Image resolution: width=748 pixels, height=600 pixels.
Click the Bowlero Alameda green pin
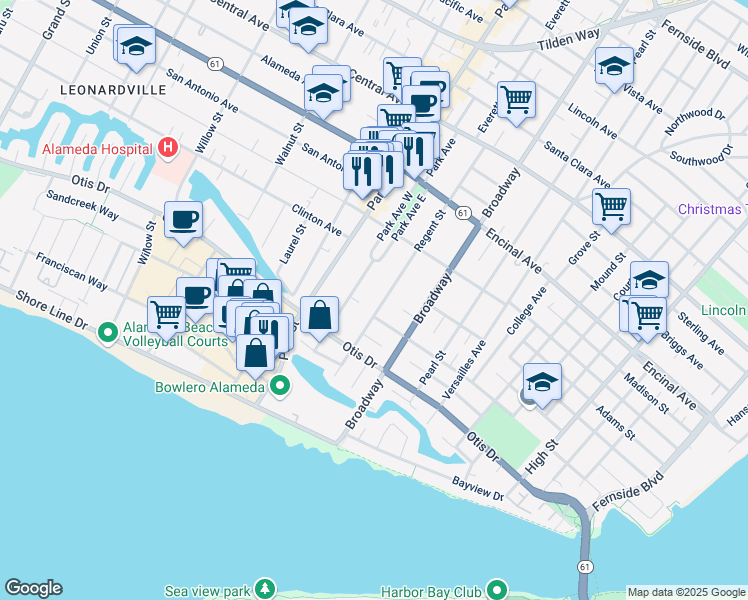pos(280,385)
